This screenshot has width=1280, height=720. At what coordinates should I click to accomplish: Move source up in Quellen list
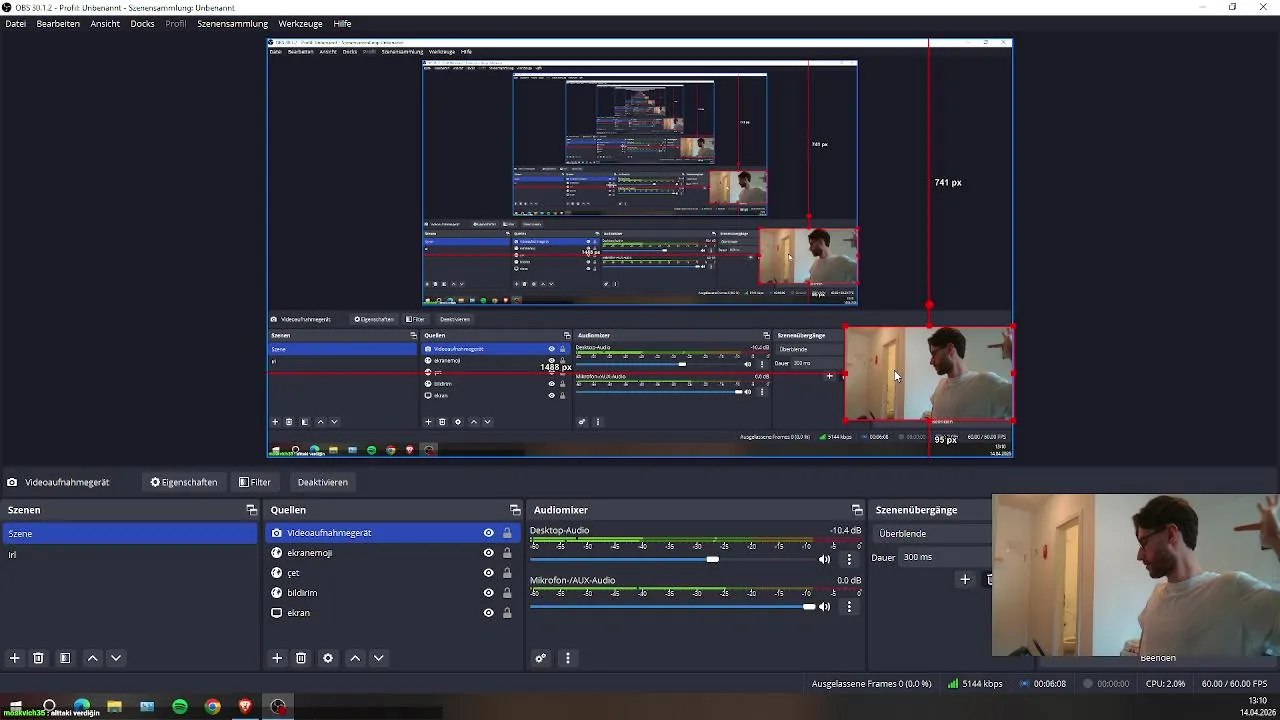click(x=355, y=658)
